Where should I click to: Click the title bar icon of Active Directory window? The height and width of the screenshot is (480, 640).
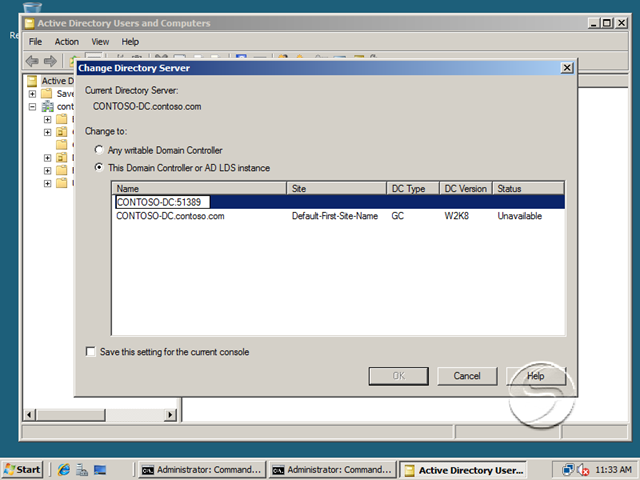(29, 23)
